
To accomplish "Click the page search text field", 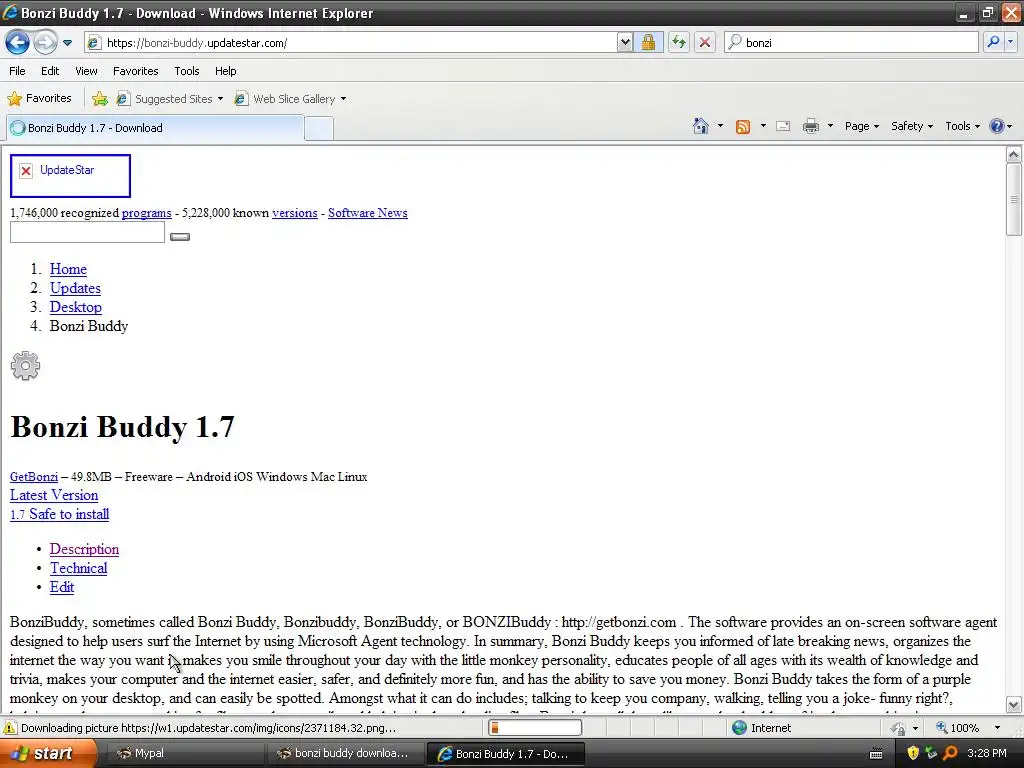I will click(x=88, y=232).
